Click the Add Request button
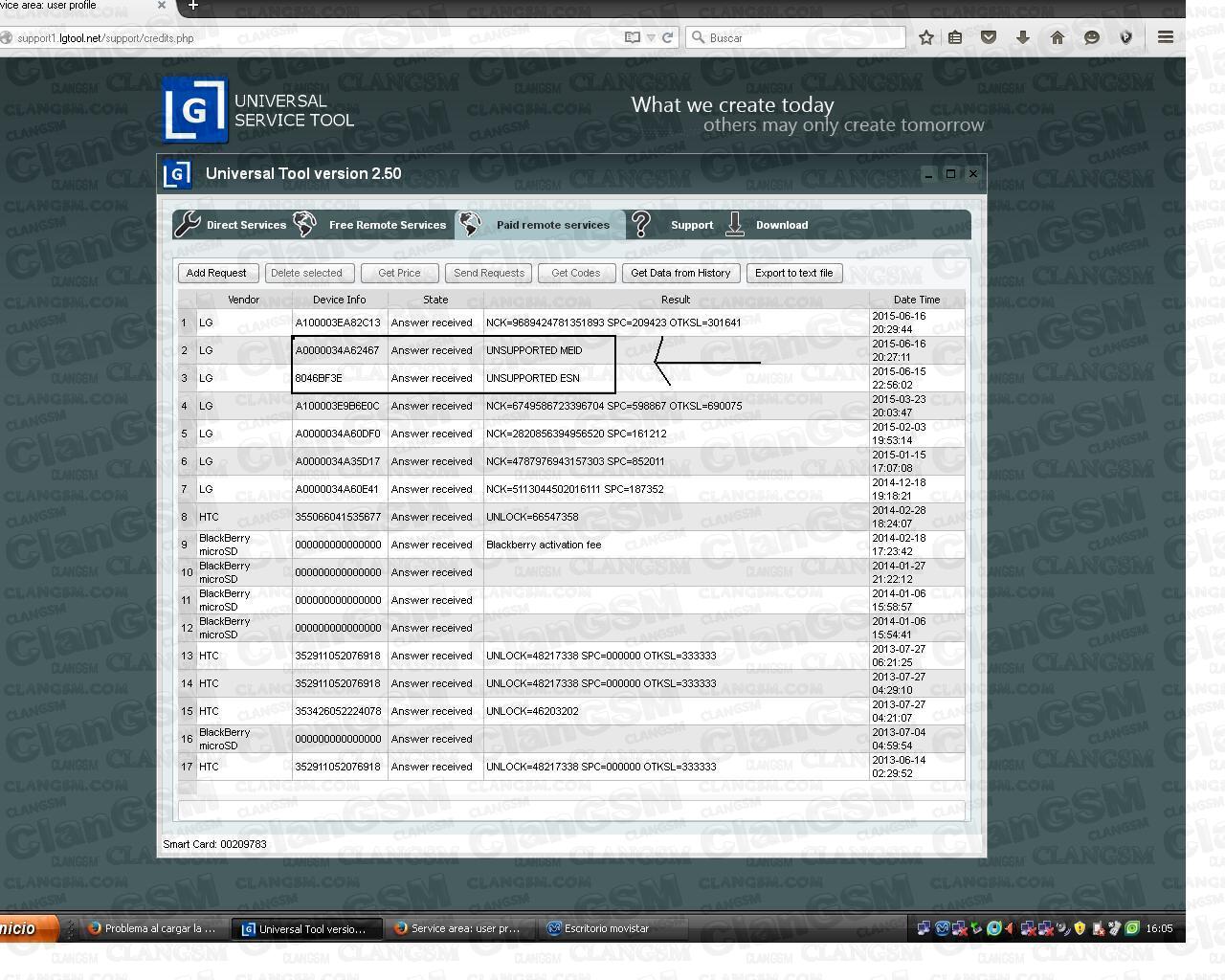The height and width of the screenshot is (980, 1225). (217, 273)
